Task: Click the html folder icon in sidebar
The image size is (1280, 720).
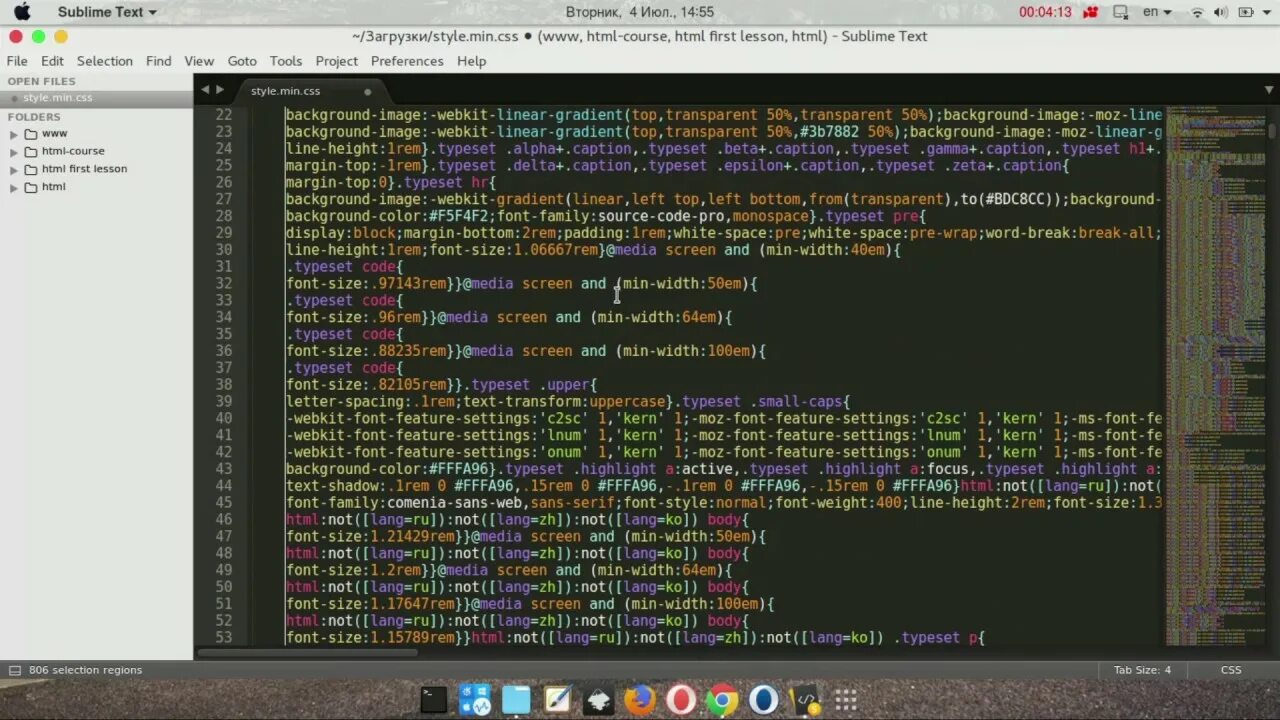Action: [x=31, y=187]
